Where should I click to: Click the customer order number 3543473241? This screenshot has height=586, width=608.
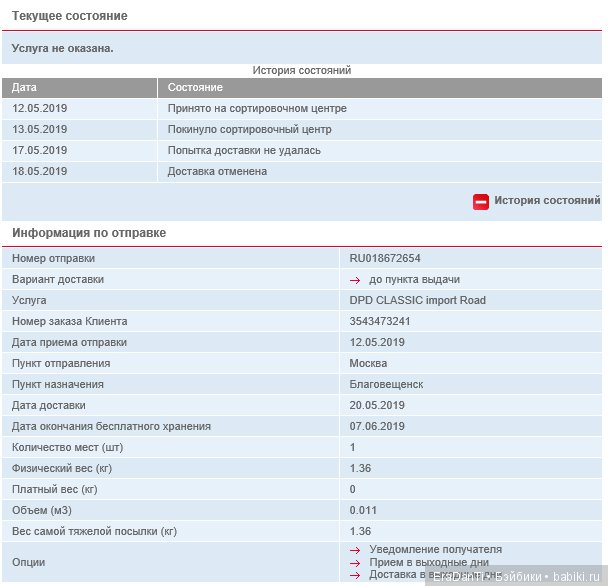coord(380,321)
